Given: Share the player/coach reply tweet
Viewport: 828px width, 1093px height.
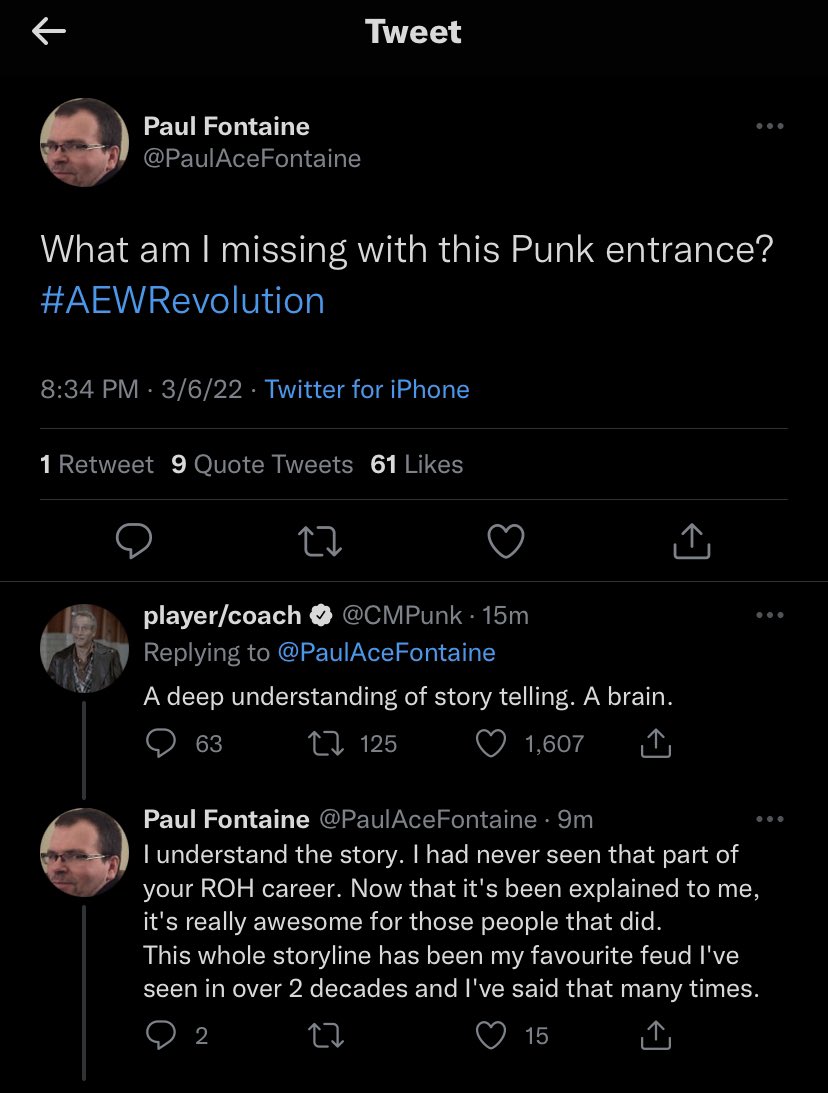Looking at the screenshot, I should point(654,744).
